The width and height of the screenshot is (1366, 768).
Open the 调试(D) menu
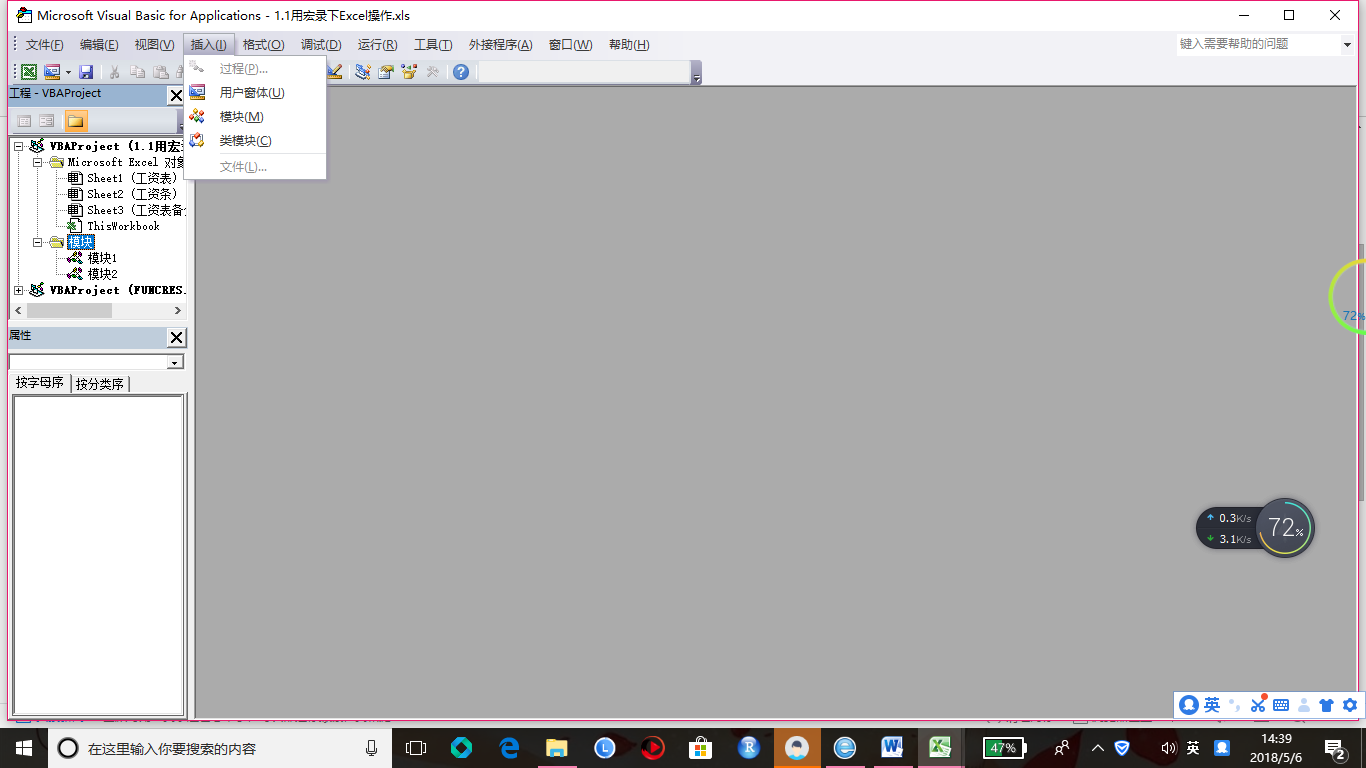(321, 45)
